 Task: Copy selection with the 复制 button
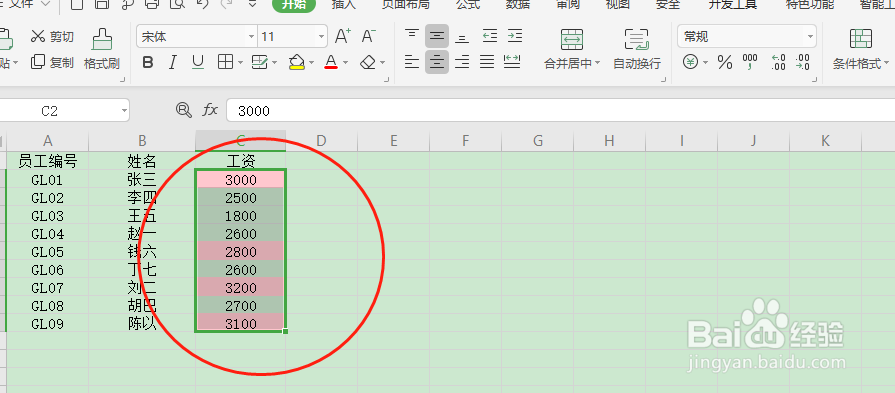[52, 62]
